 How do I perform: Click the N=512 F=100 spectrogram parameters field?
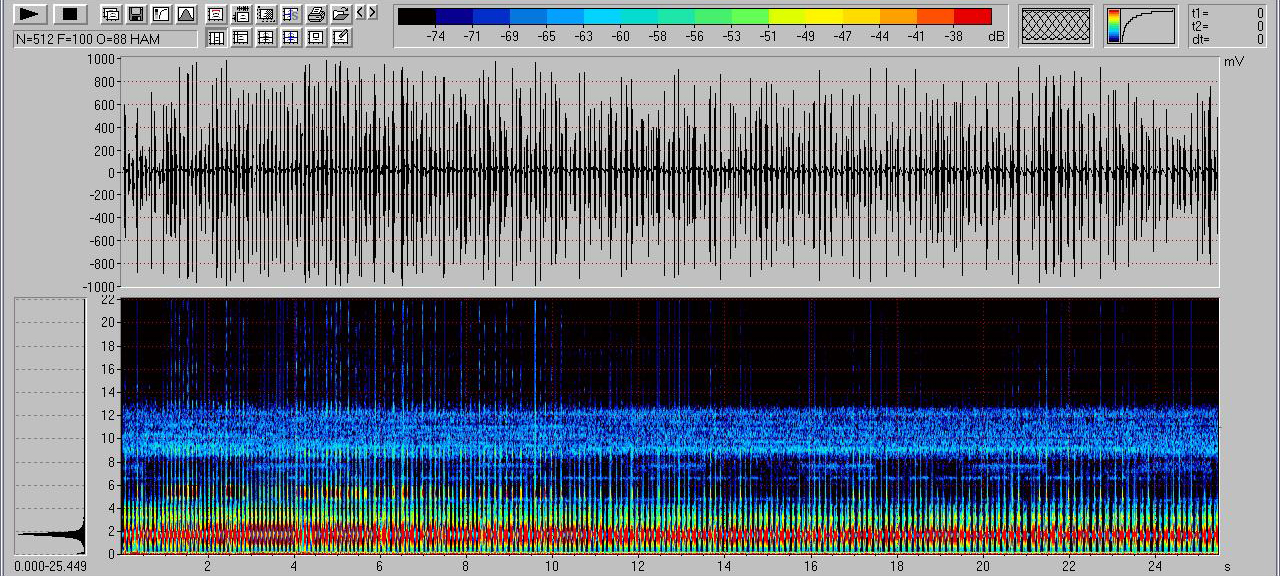[x=105, y=38]
